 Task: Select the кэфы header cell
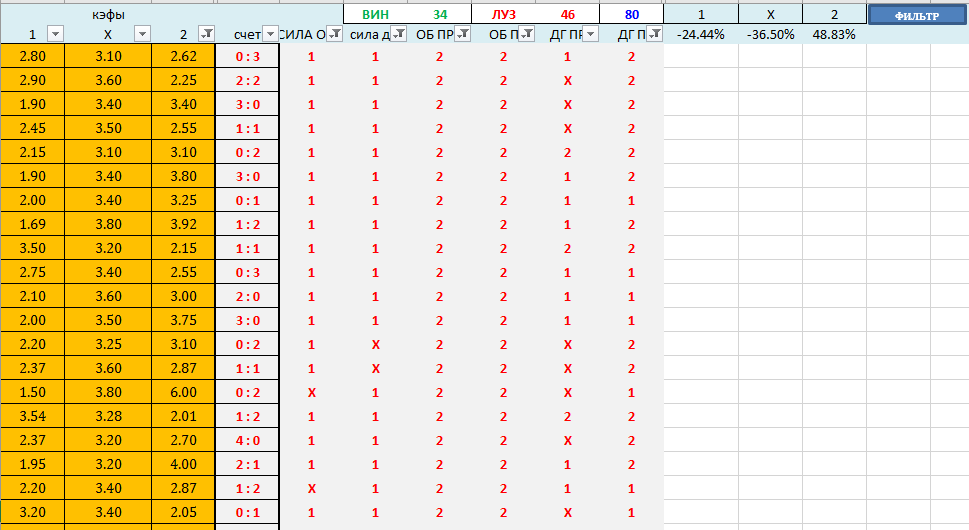[x=108, y=15]
